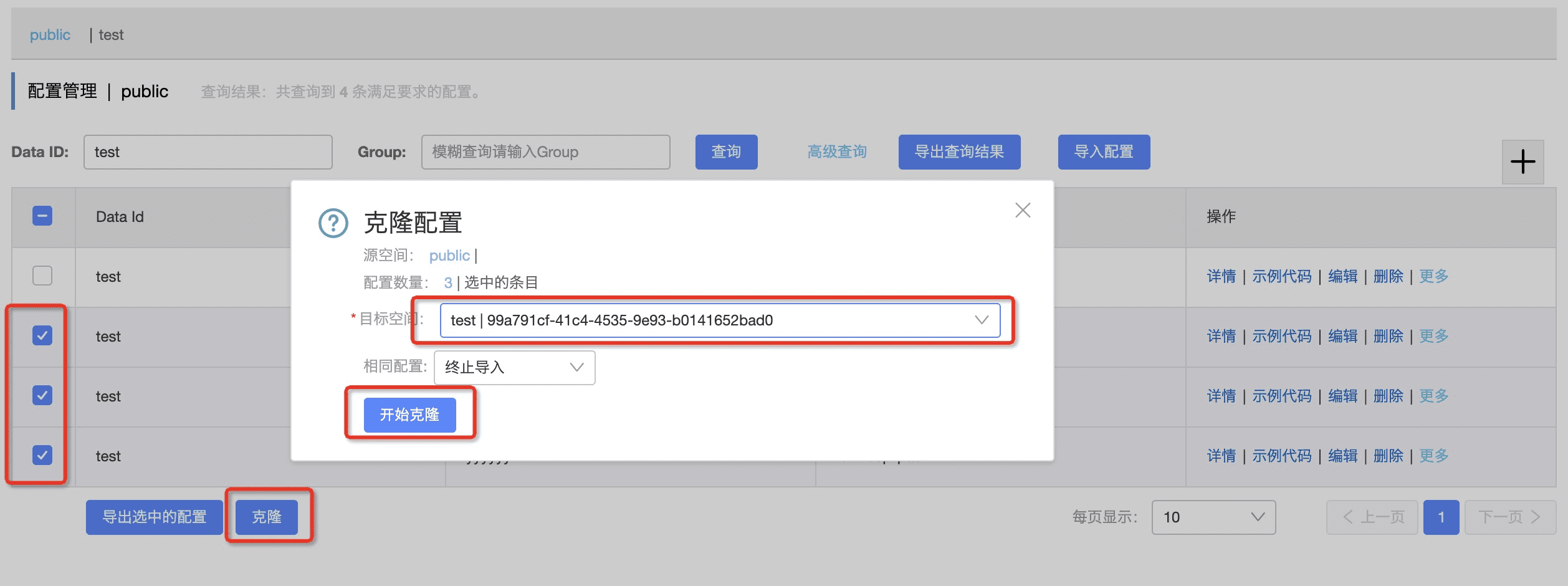Switch to the public namespace tab
Screen dimensions: 1568x586
coord(50,35)
